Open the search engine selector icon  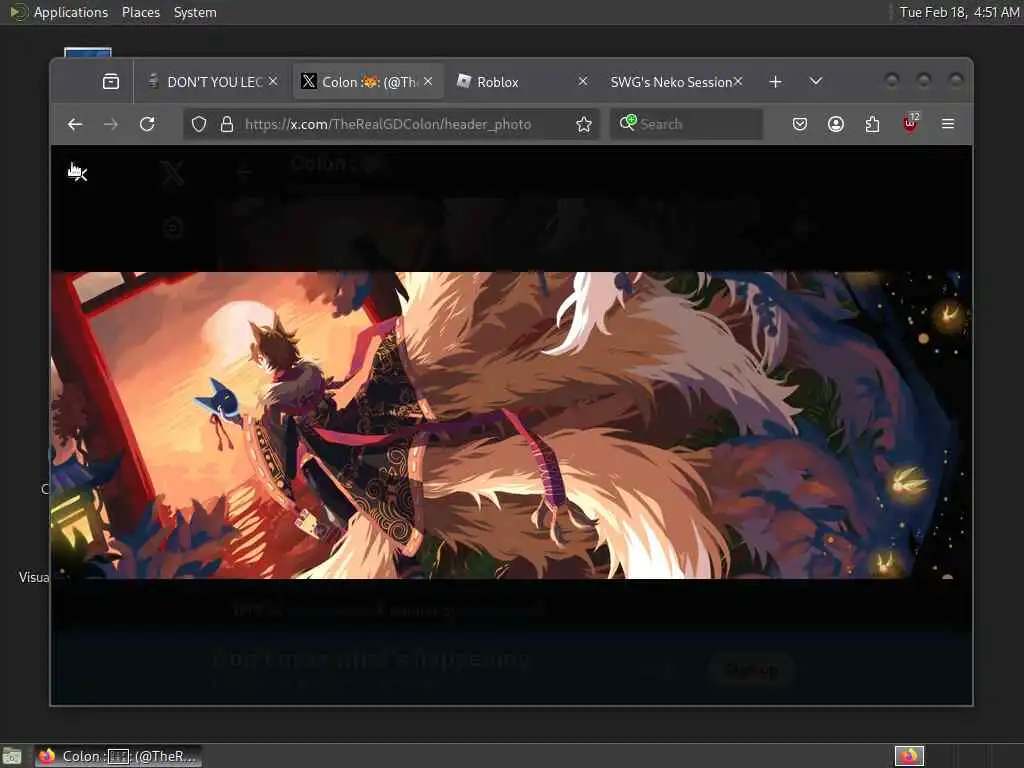pos(628,122)
